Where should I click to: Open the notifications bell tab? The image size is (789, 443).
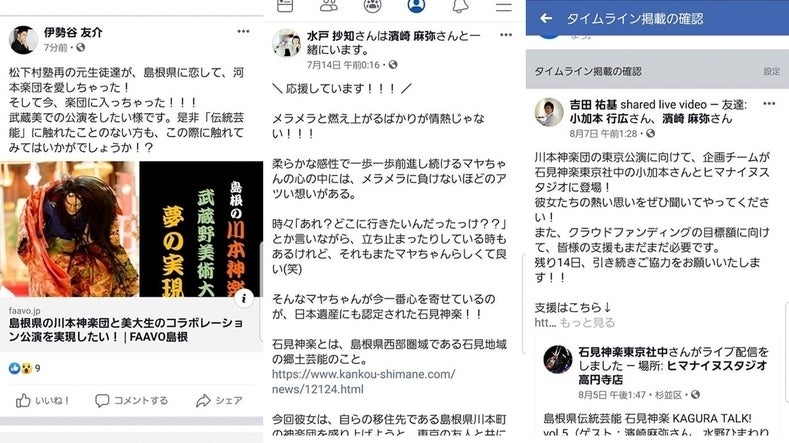tap(460, 6)
